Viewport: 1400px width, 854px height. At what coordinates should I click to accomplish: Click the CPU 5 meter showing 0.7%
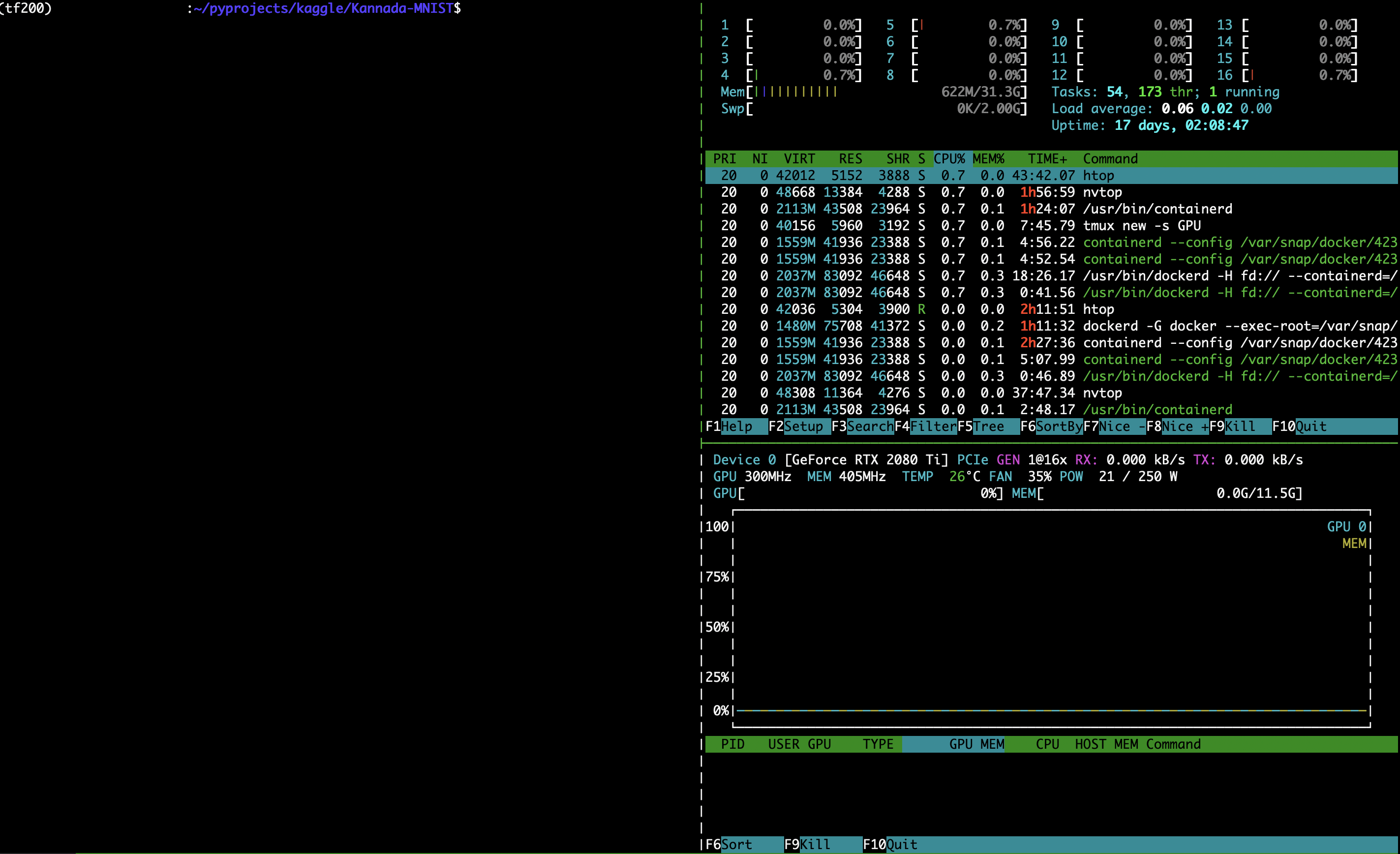[x=957, y=25]
